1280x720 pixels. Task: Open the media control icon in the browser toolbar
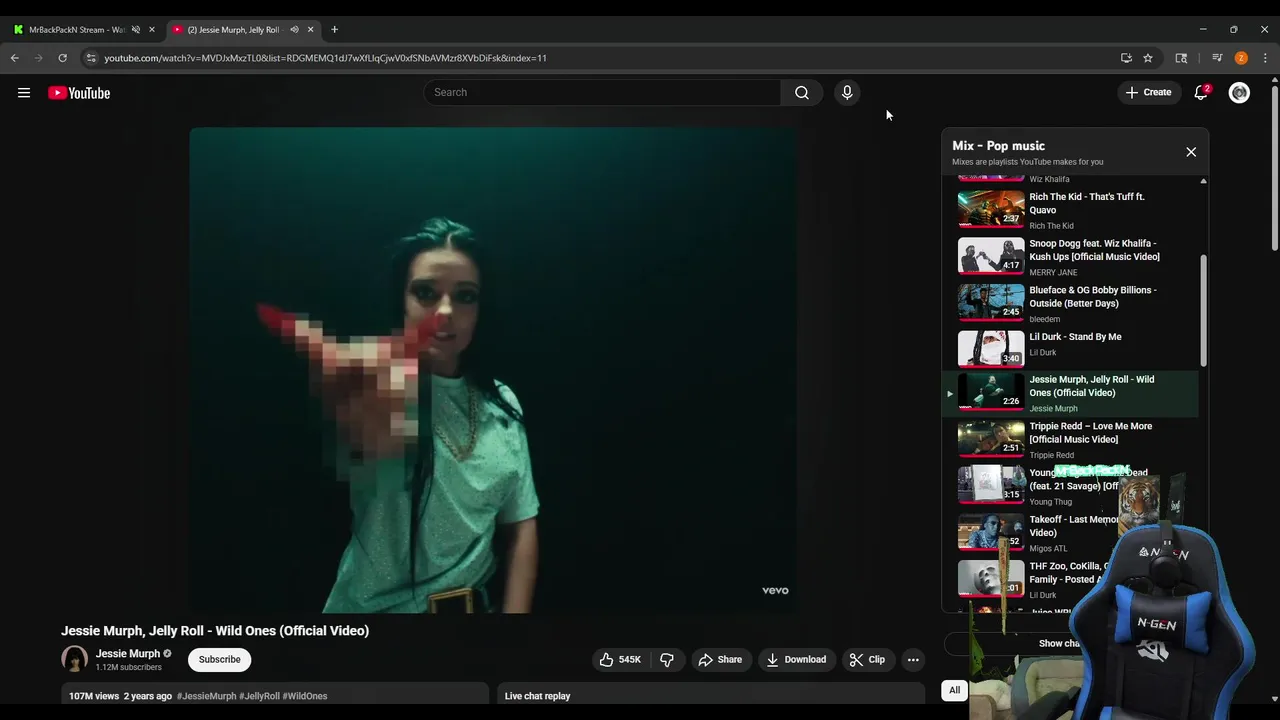[1217, 58]
